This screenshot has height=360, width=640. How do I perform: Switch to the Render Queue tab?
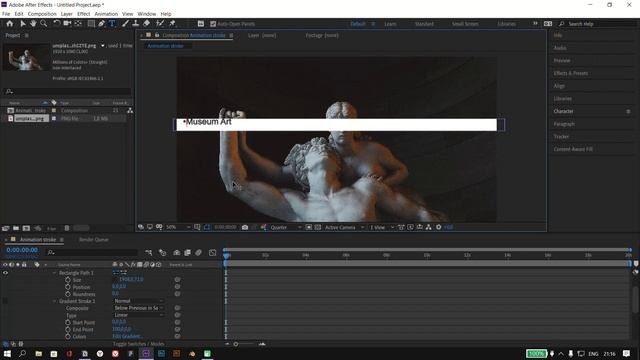pos(94,240)
